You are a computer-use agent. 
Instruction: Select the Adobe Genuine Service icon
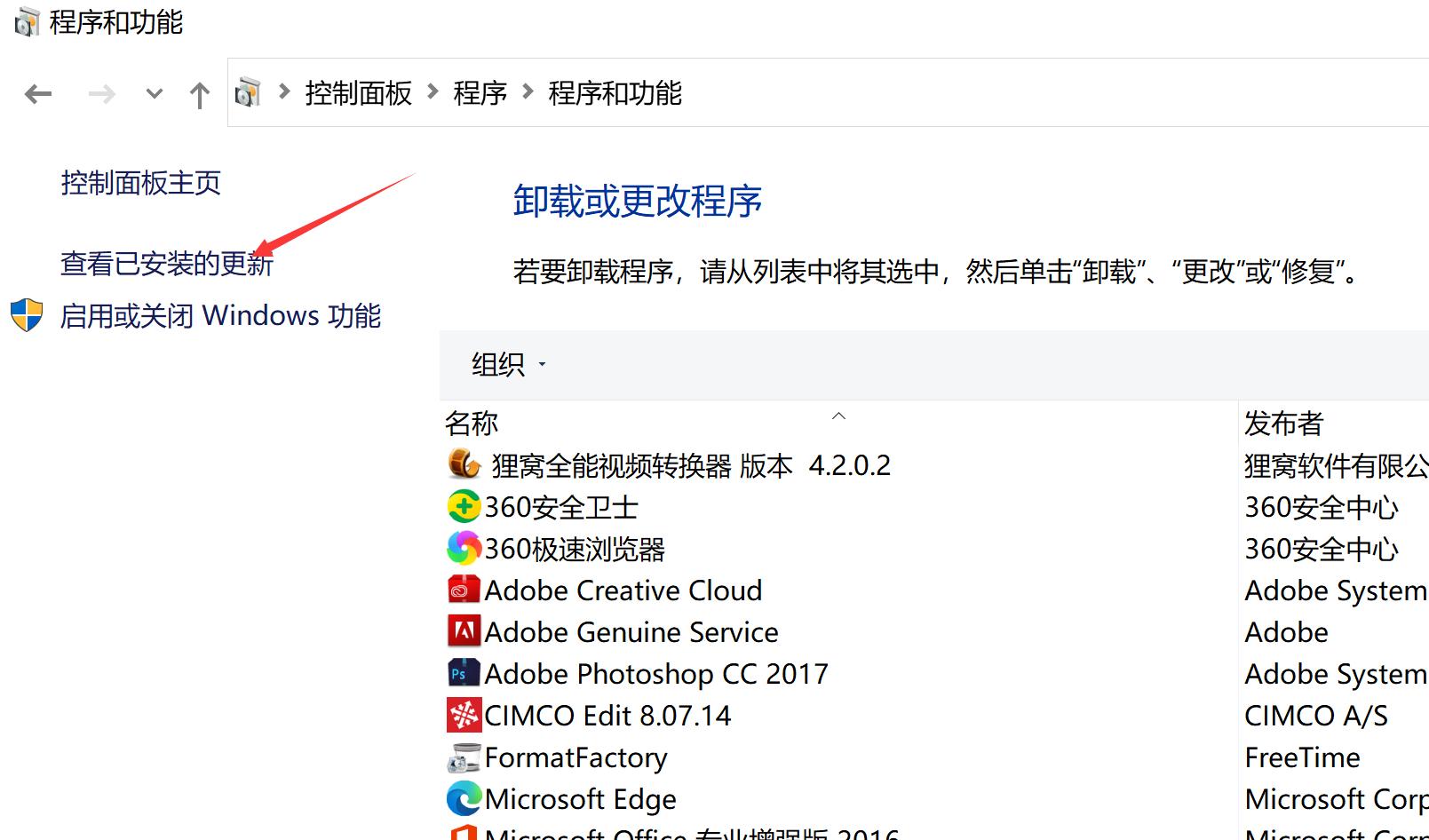point(462,631)
